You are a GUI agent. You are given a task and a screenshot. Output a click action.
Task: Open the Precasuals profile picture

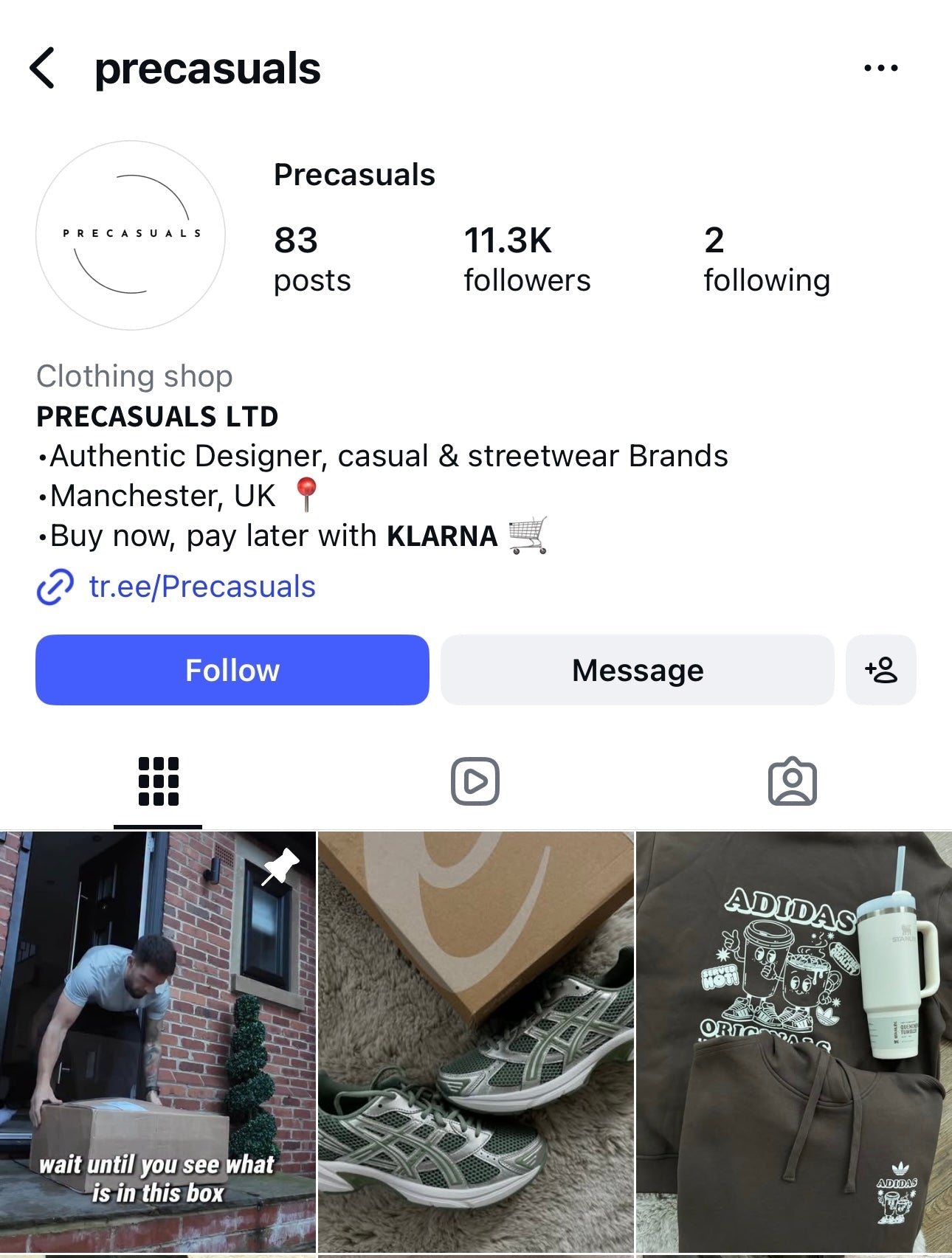[x=131, y=235]
